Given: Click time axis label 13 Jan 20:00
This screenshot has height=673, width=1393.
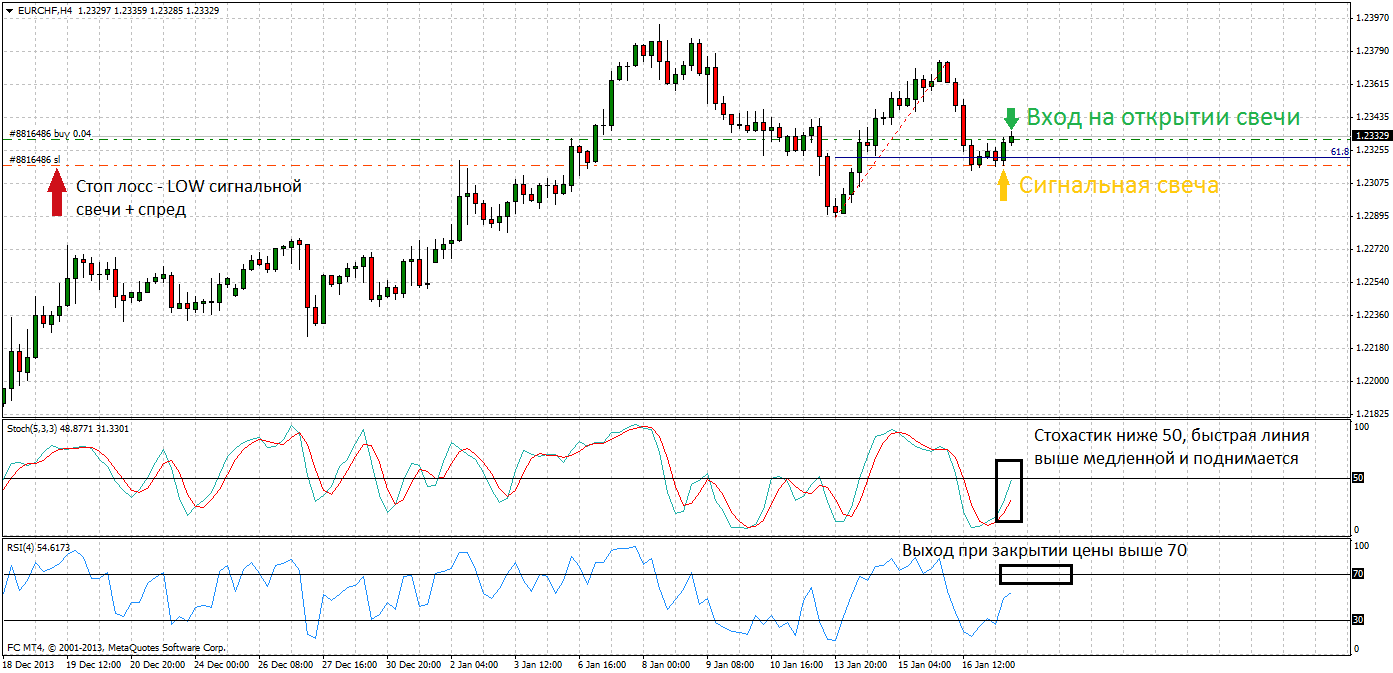Looking at the screenshot, I should click(x=862, y=664).
